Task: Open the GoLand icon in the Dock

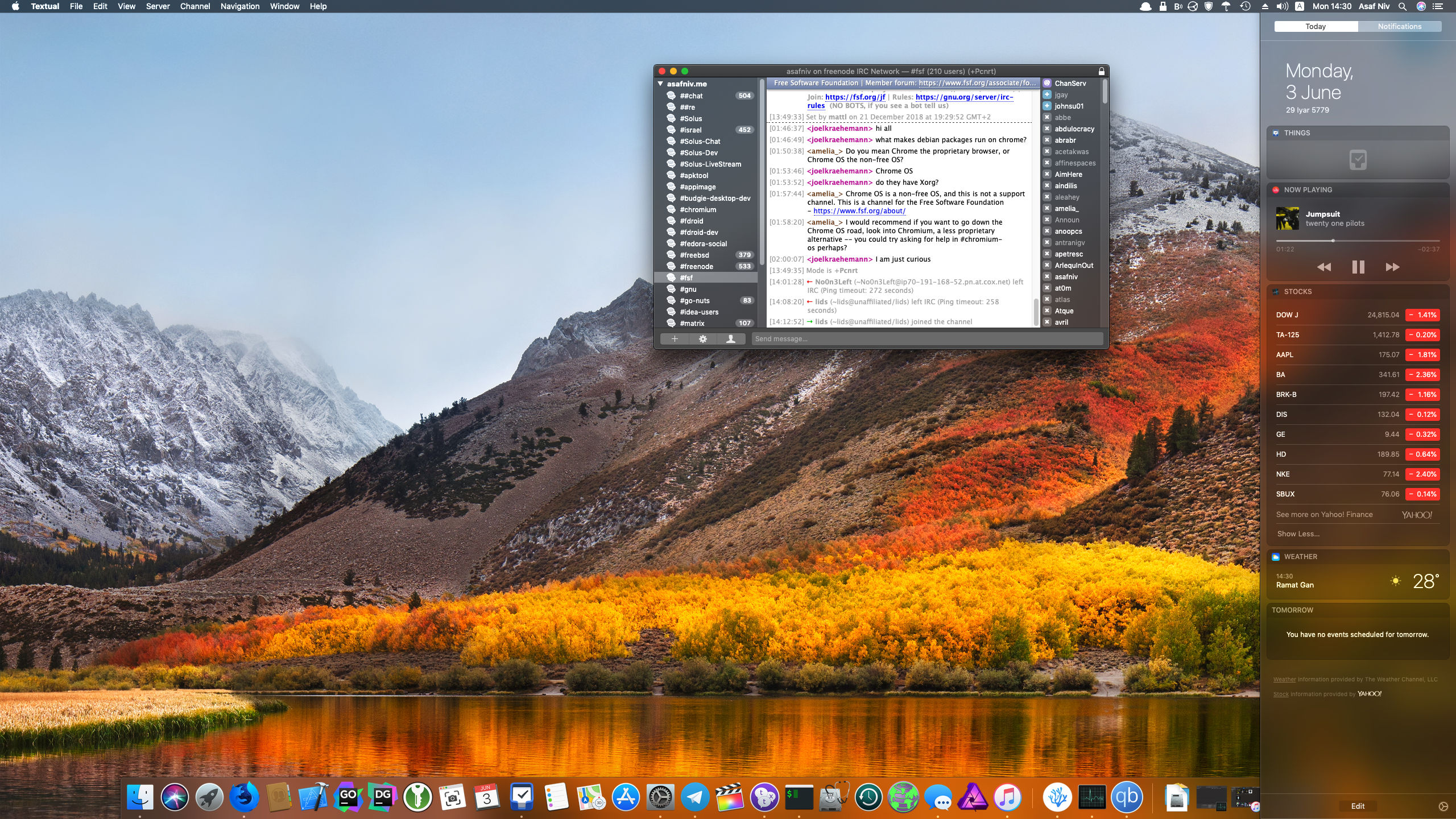Action: [348, 797]
